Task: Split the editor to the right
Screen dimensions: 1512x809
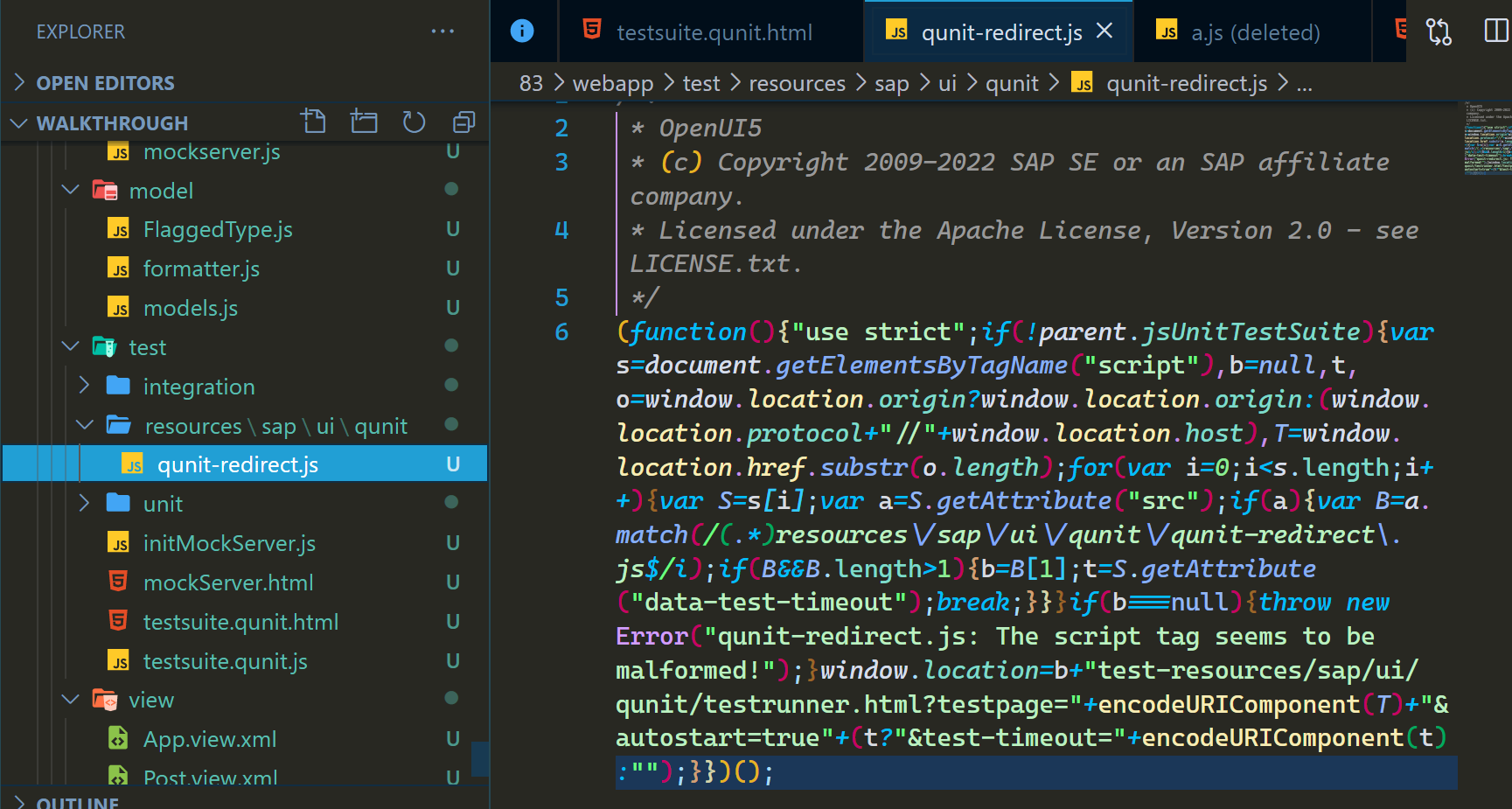Action: point(1496,31)
